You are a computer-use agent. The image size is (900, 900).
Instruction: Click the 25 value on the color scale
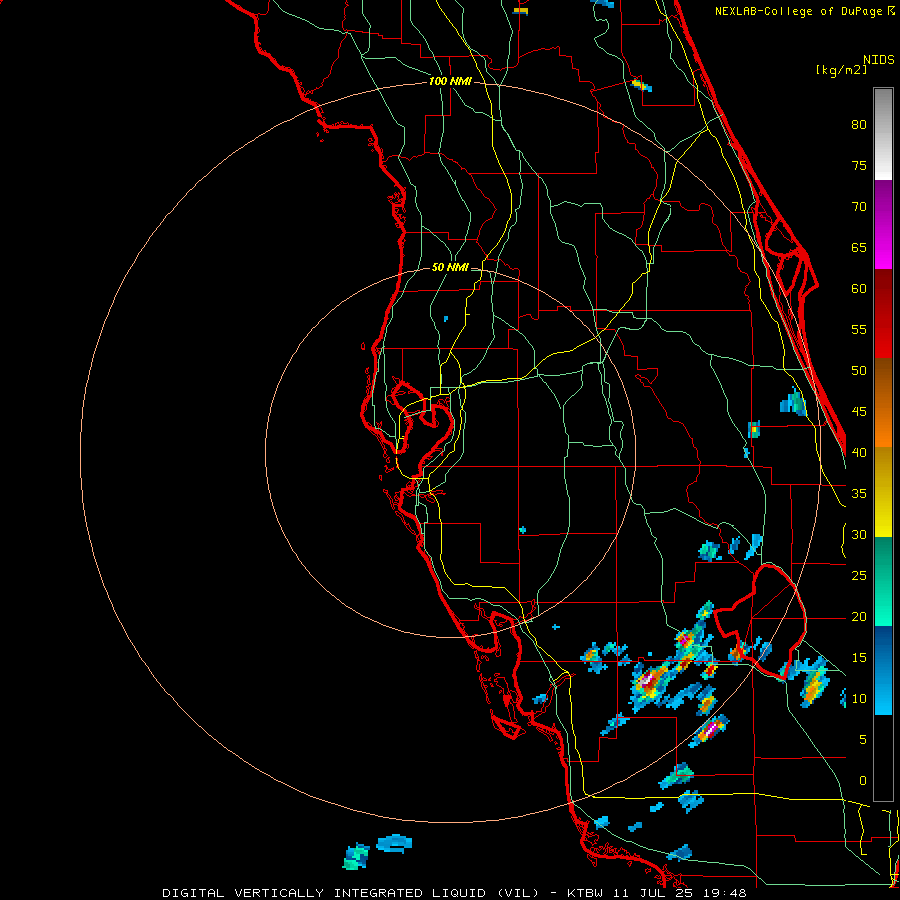[859, 576]
